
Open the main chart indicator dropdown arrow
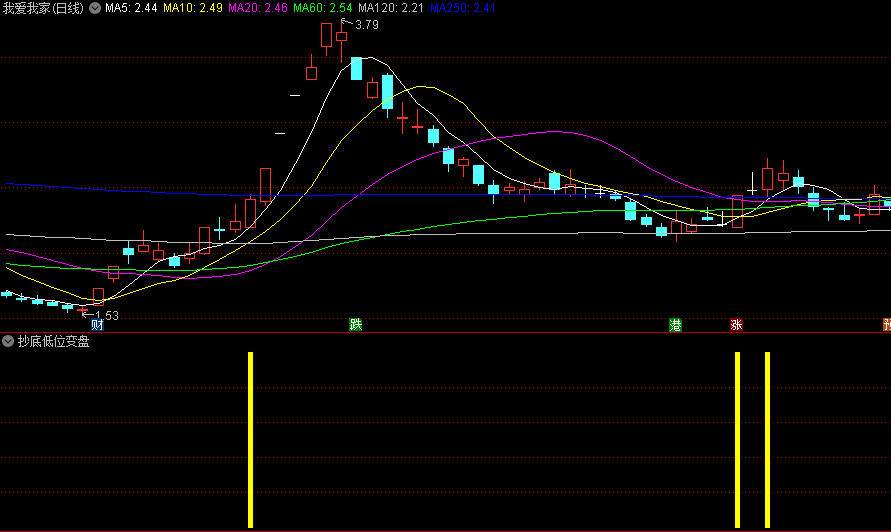pos(95,8)
